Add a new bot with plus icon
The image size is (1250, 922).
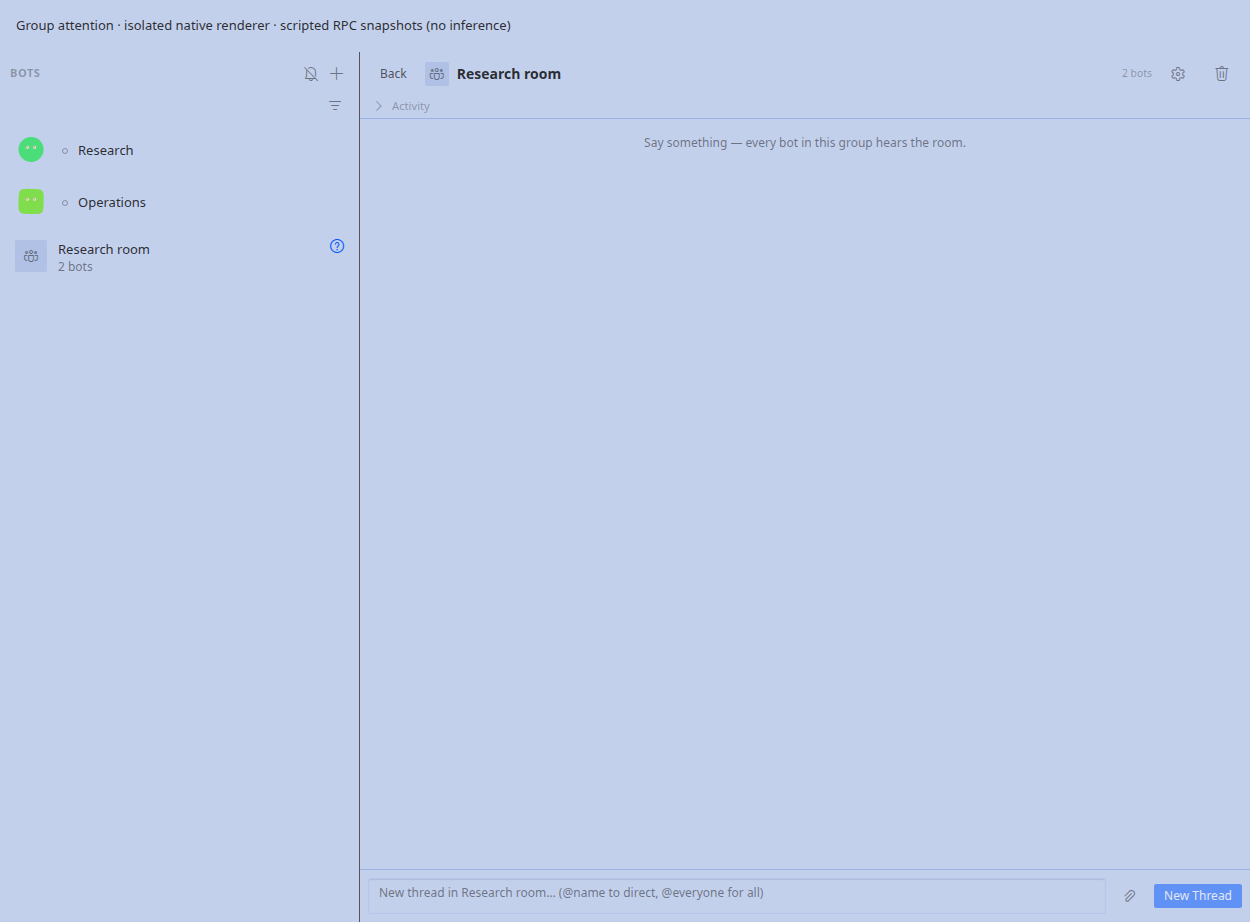tap(337, 74)
